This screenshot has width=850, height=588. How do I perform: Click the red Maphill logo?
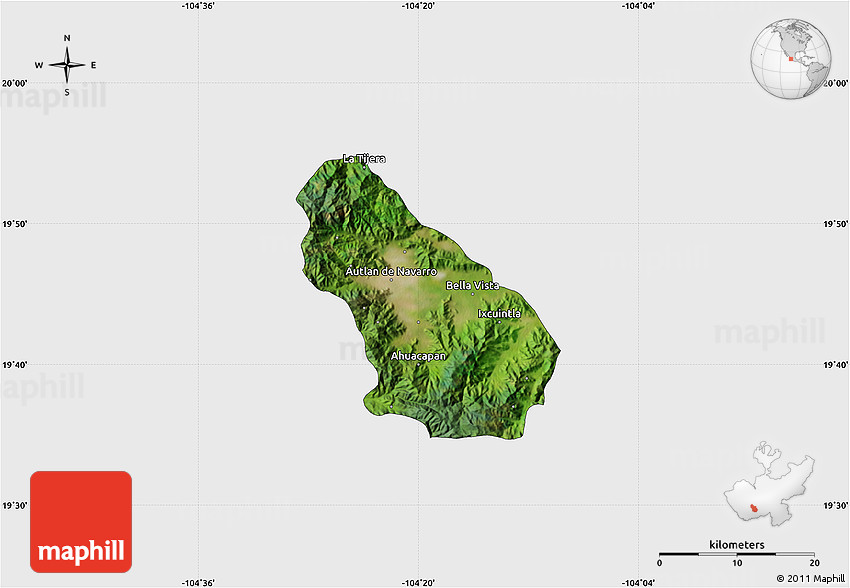click(x=81, y=522)
